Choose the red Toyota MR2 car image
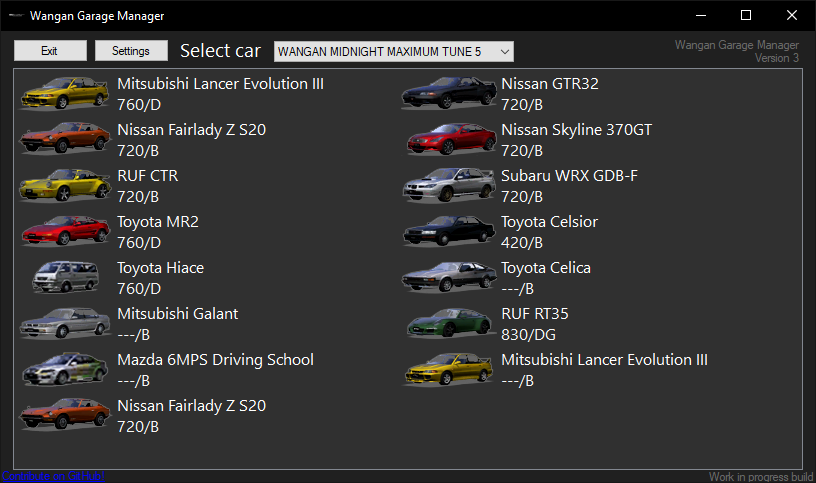 (x=66, y=231)
